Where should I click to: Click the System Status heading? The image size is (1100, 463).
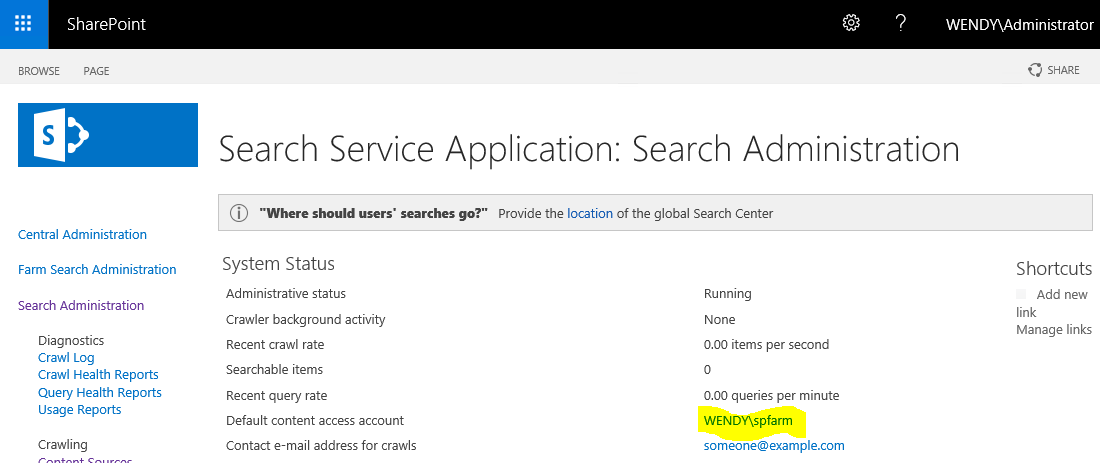click(279, 264)
